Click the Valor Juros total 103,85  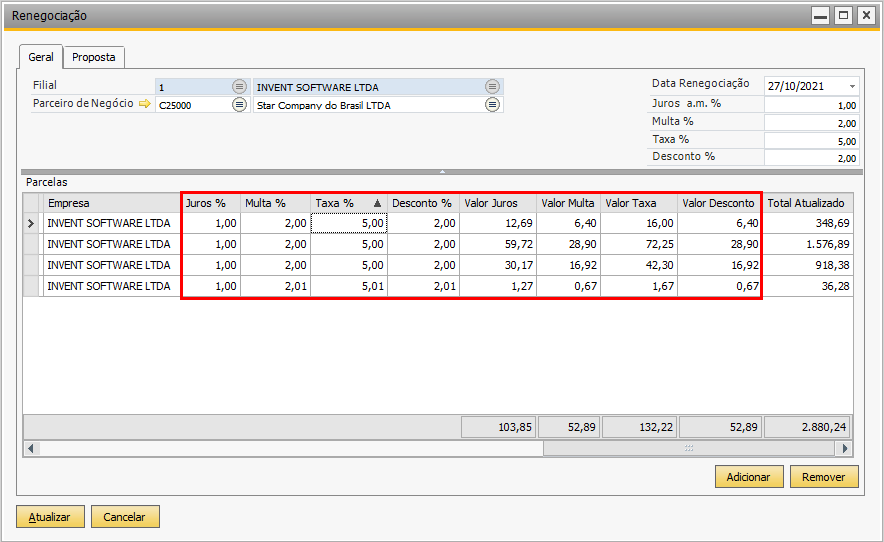(498, 427)
